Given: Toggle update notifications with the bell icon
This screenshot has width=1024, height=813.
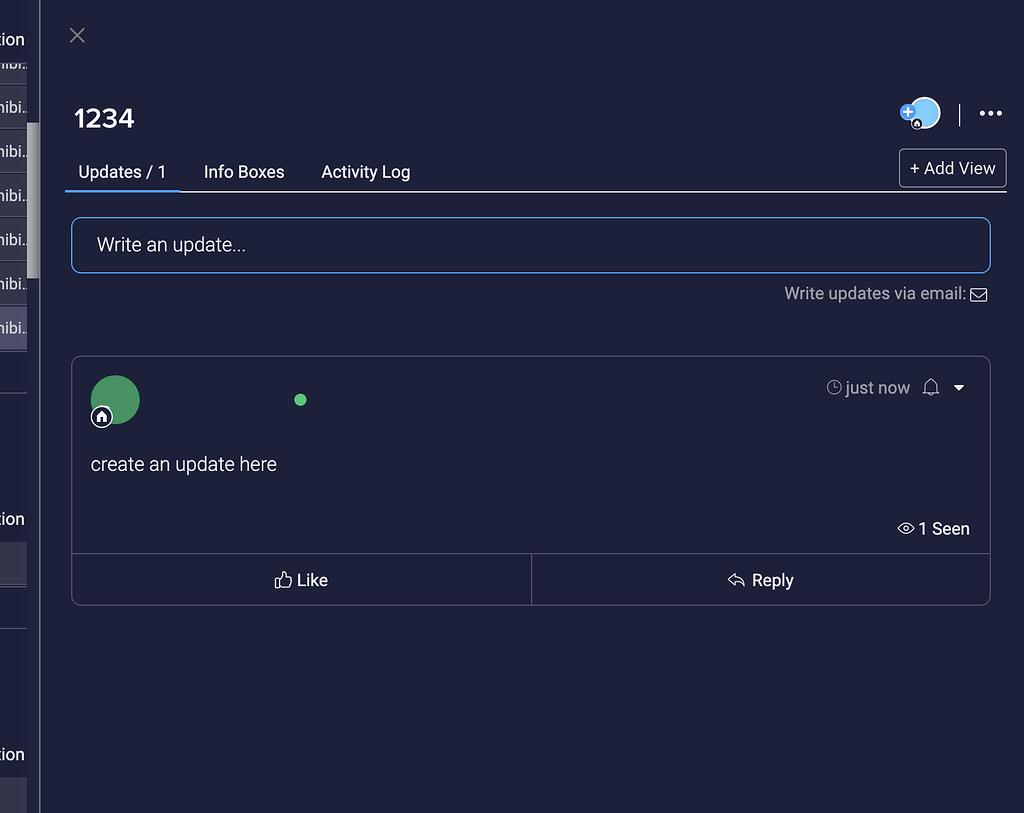Looking at the screenshot, I should (x=930, y=388).
